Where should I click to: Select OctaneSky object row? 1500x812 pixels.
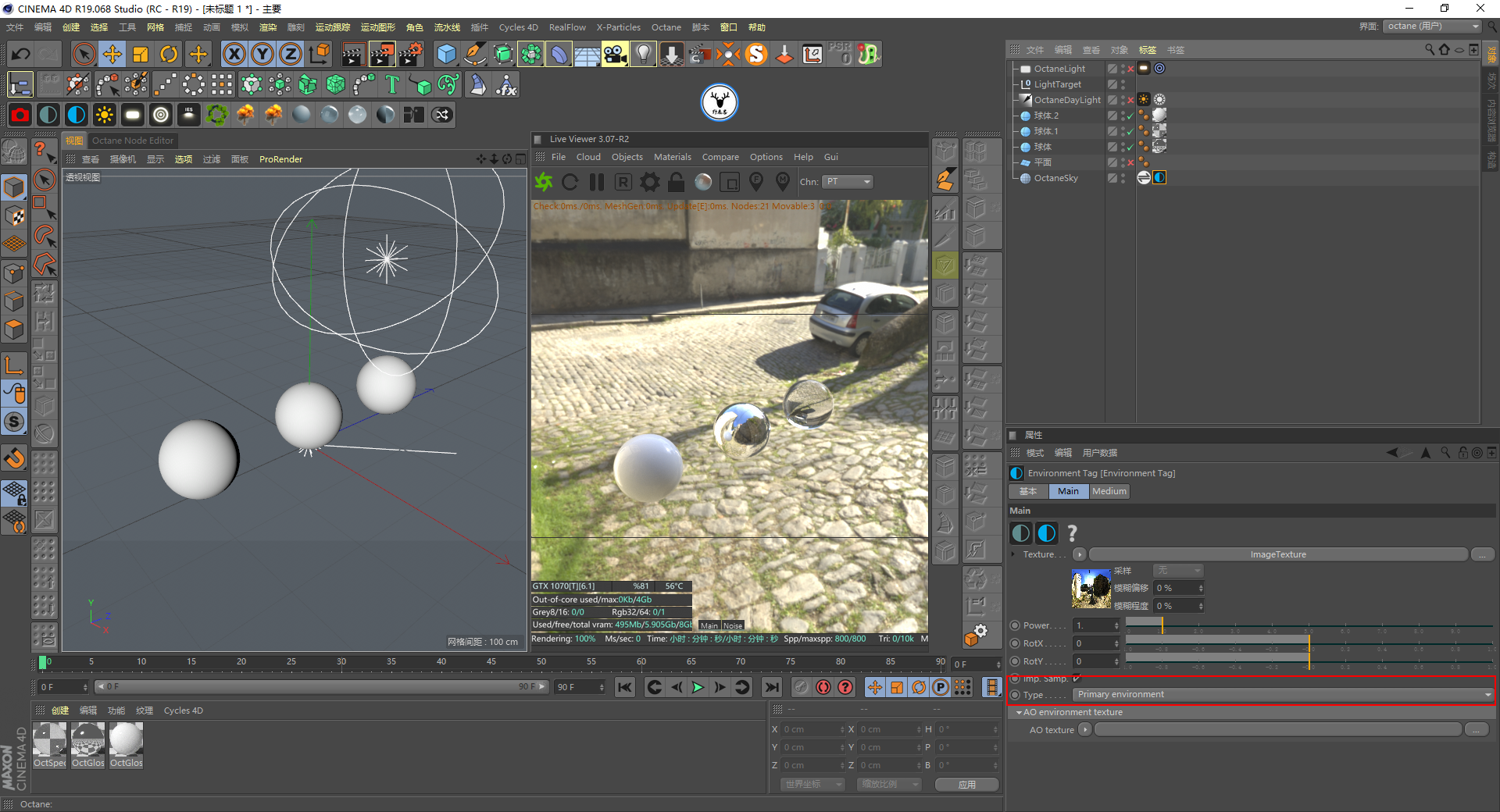(x=1055, y=178)
